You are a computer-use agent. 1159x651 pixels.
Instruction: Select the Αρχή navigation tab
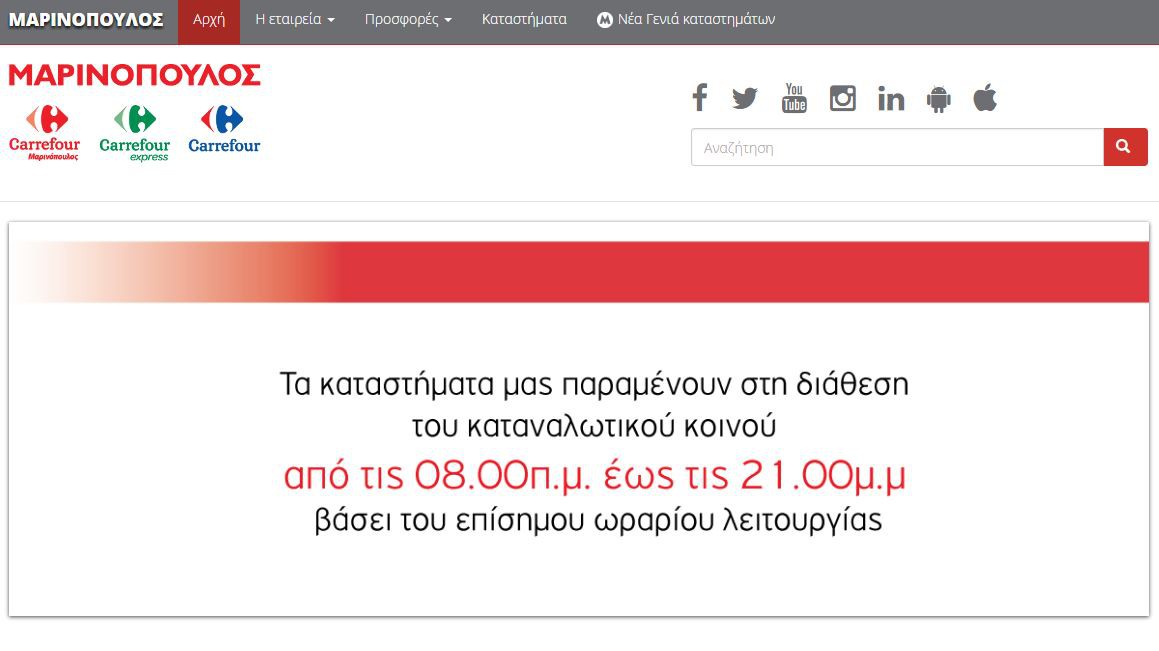pyautogui.click(x=209, y=20)
